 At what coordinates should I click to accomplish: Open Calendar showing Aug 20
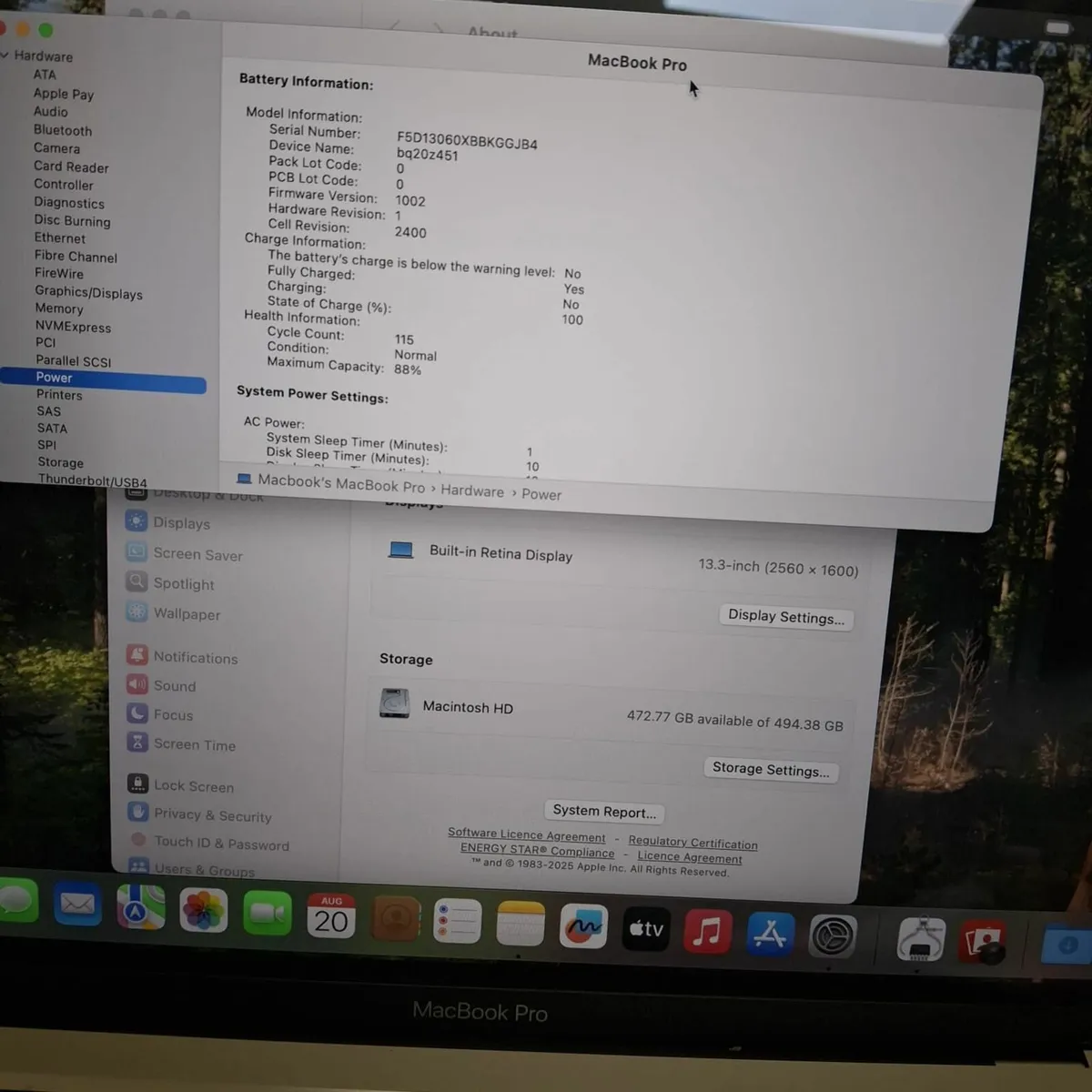click(x=330, y=916)
